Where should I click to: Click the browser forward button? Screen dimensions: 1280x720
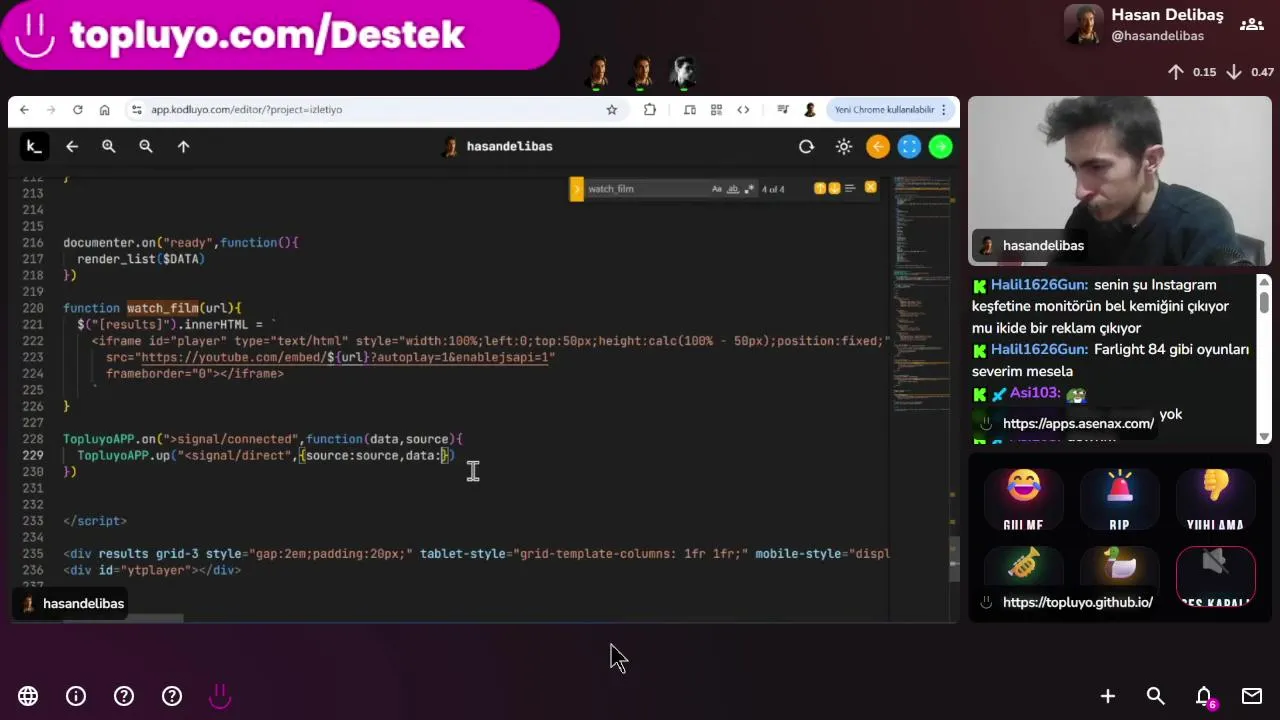pyautogui.click(x=50, y=110)
